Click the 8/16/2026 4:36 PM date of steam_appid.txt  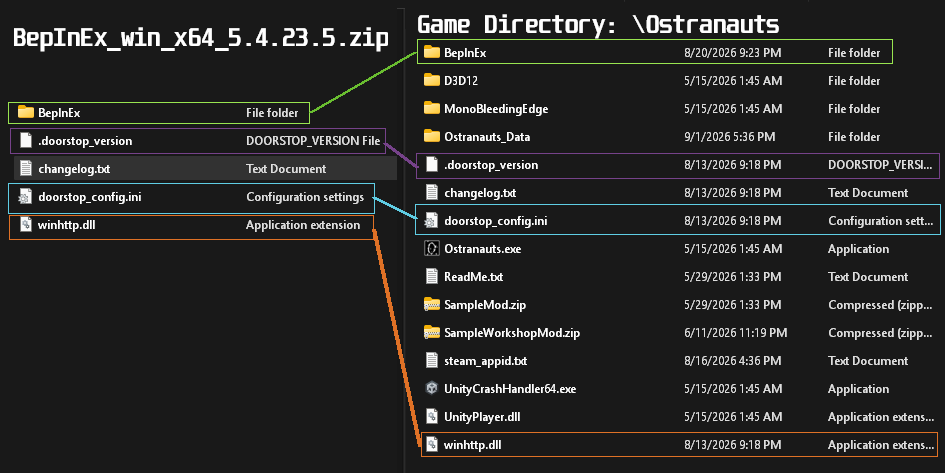pos(732,361)
